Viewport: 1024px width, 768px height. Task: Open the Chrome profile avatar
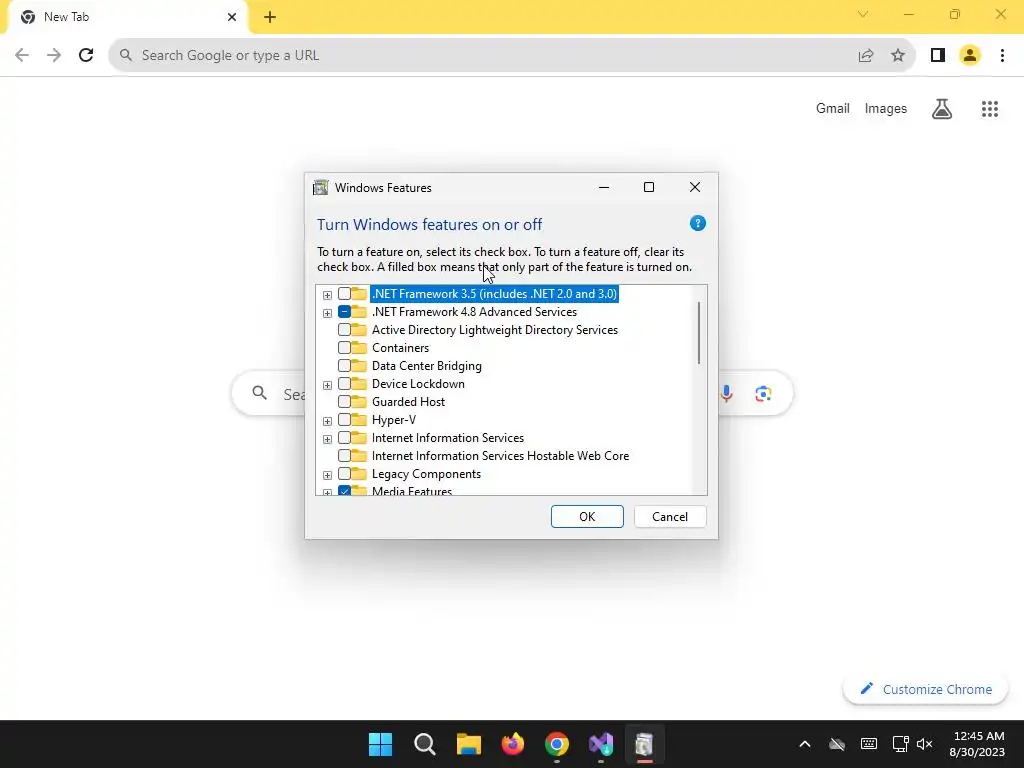(970, 56)
